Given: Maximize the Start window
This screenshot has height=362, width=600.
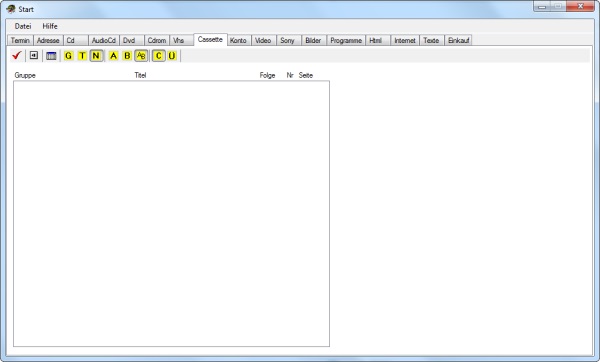Looking at the screenshot, I should point(558,7).
